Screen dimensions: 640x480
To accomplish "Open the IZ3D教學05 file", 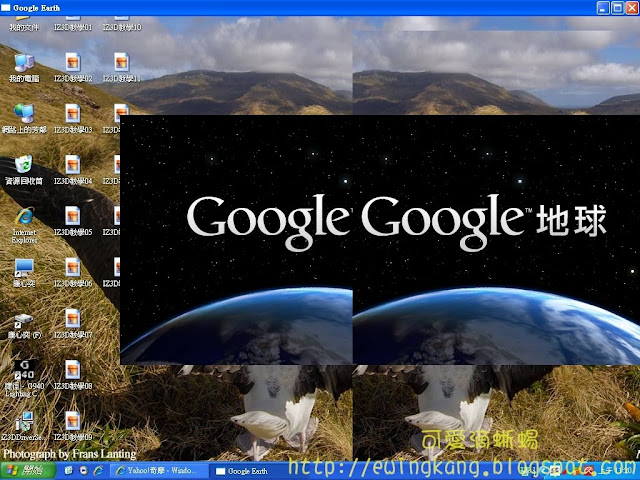I will point(73,221).
